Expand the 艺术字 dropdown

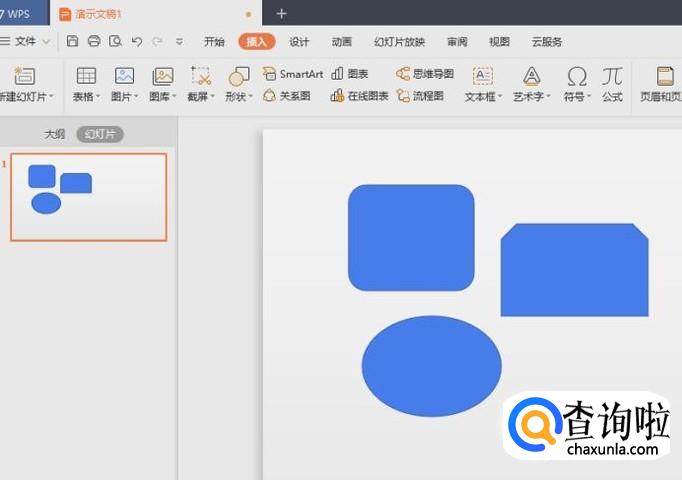tap(548, 96)
